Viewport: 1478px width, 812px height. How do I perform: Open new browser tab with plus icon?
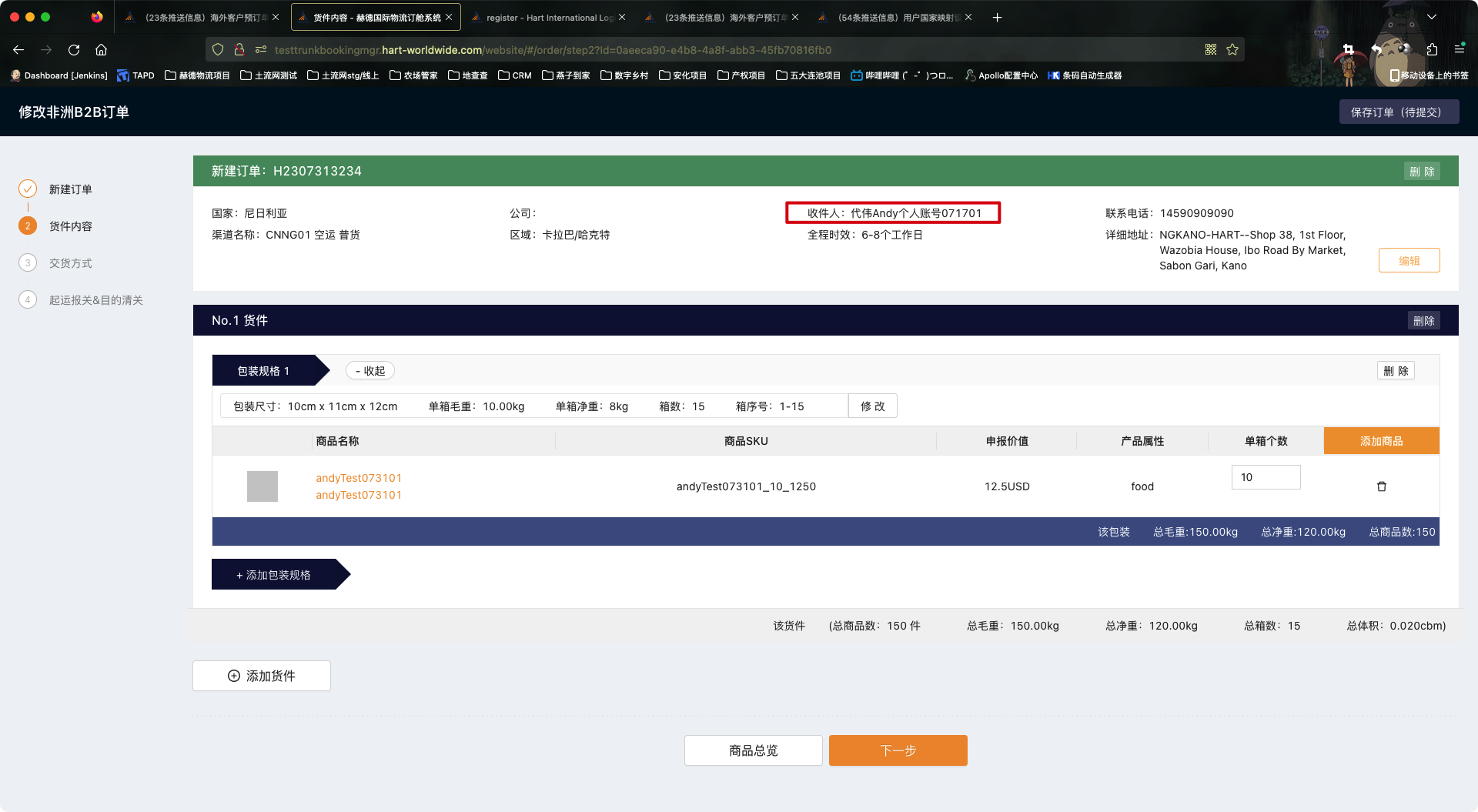(997, 17)
